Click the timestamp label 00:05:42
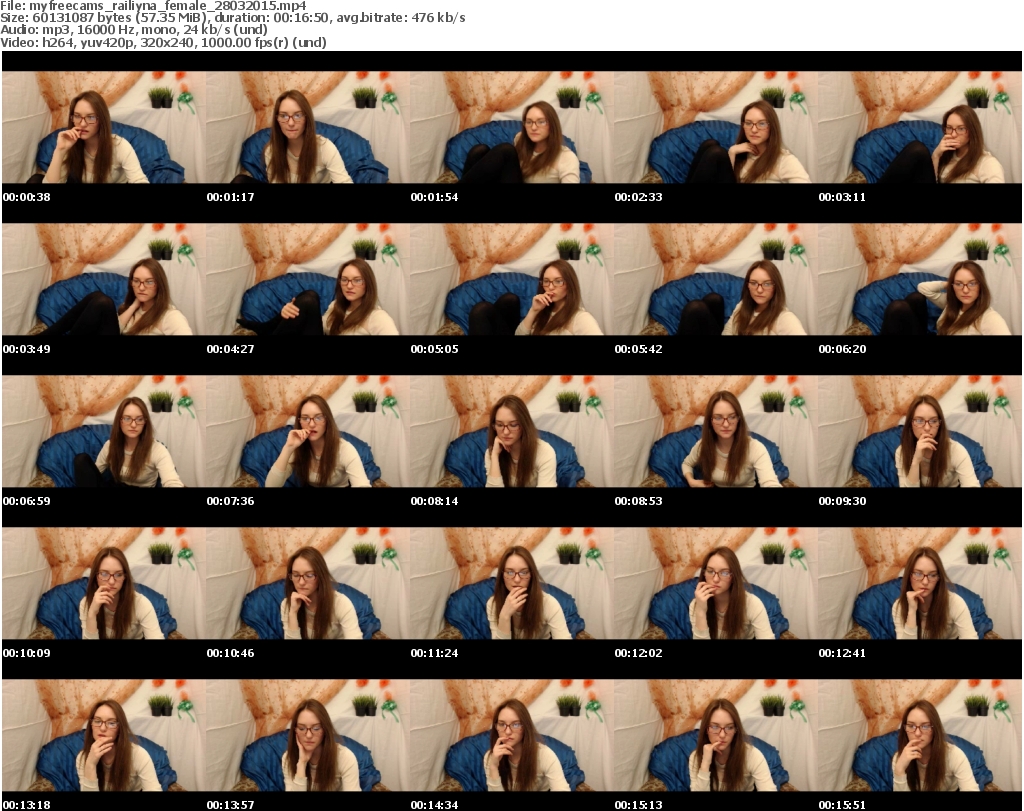The height and width of the screenshot is (811, 1024). click(638, 349)
